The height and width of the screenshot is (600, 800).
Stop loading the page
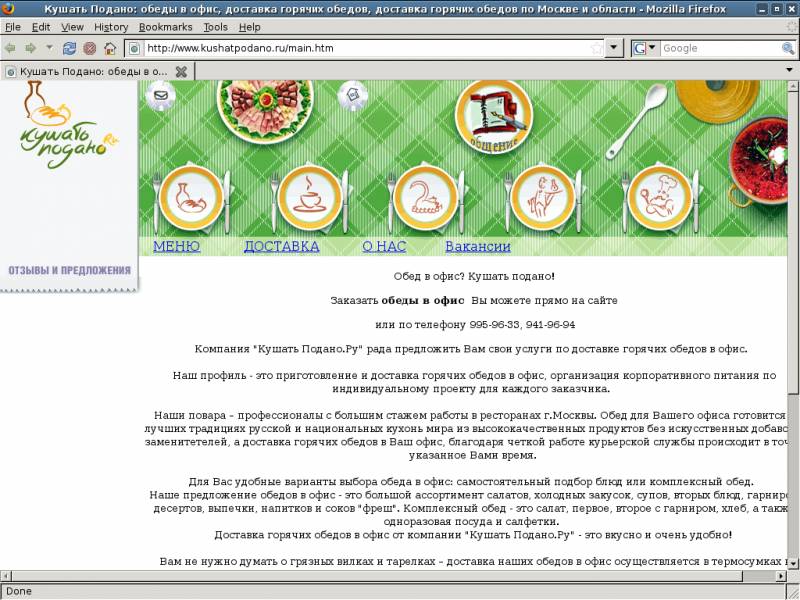(90, 48)
